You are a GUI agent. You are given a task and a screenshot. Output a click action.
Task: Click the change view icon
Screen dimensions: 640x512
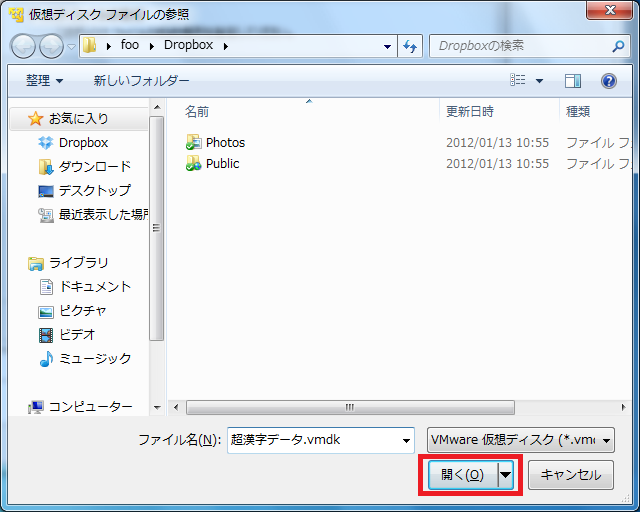pos(518,81)
